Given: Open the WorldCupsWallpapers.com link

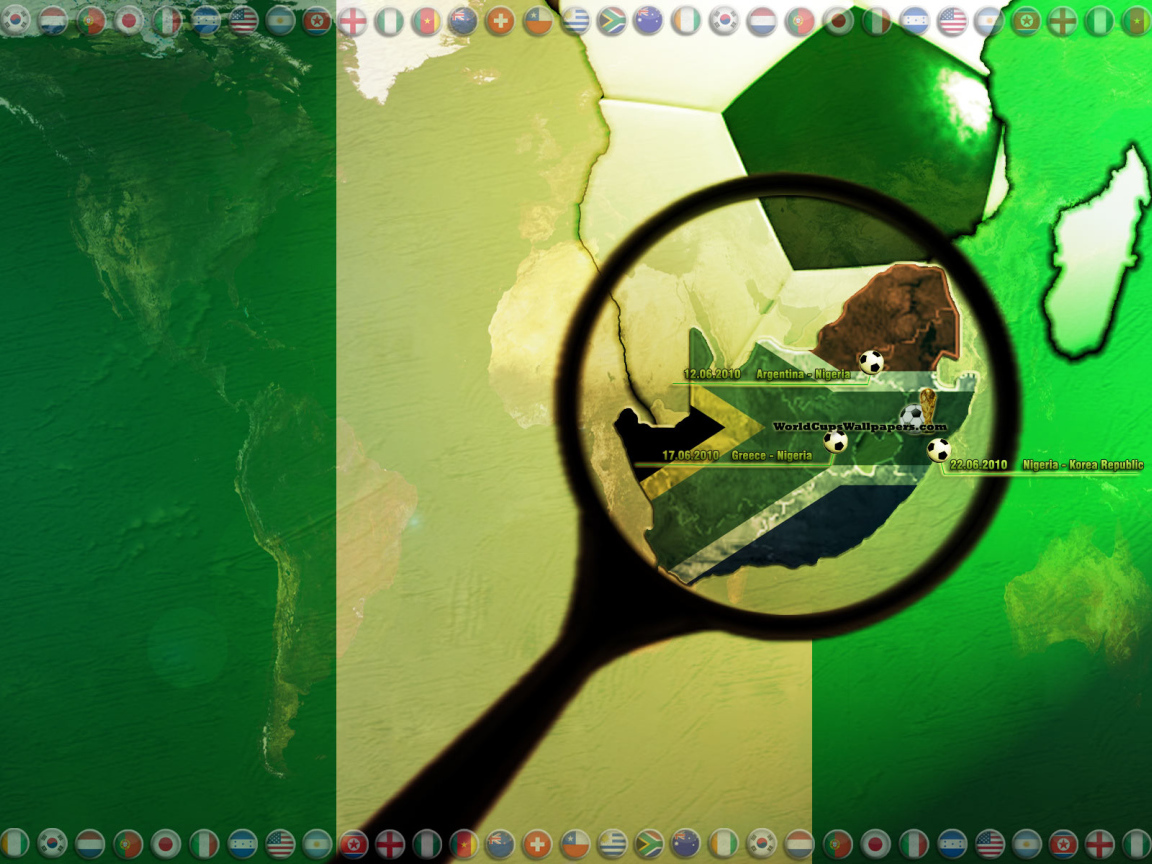Looking at the screenshot, I should [858, 427].
